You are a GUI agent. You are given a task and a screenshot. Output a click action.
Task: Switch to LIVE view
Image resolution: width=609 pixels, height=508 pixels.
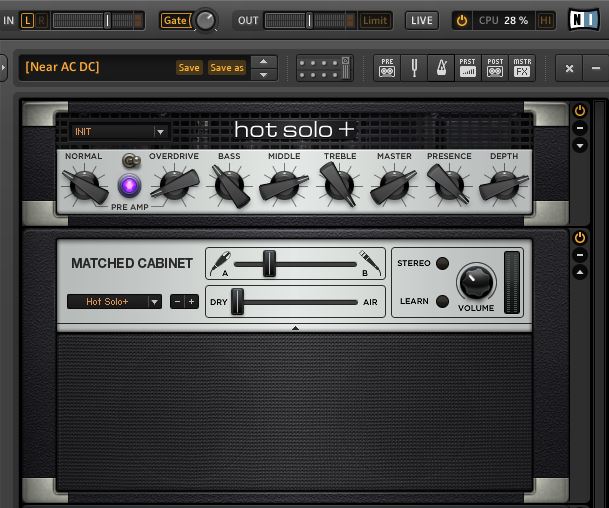[422, 21]
